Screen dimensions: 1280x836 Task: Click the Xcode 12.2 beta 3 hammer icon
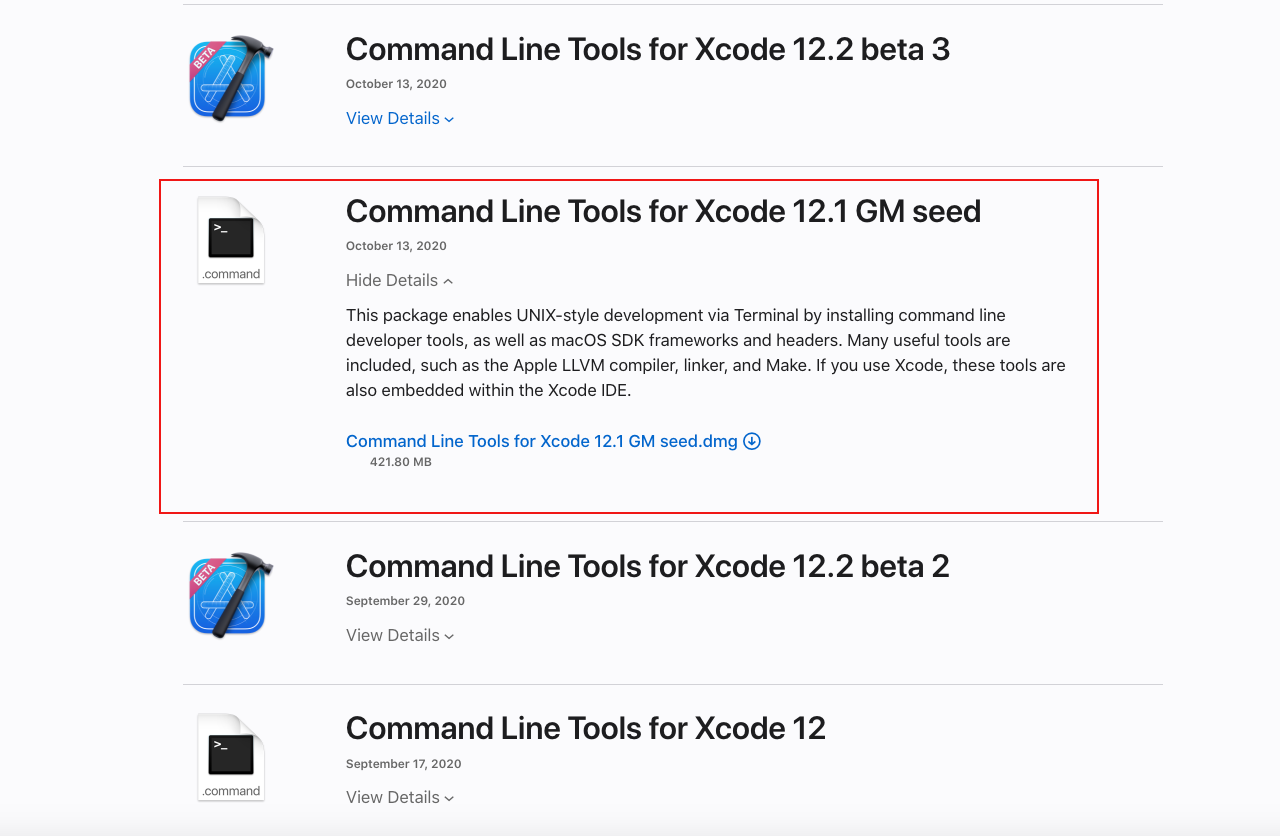coord(230,78)
